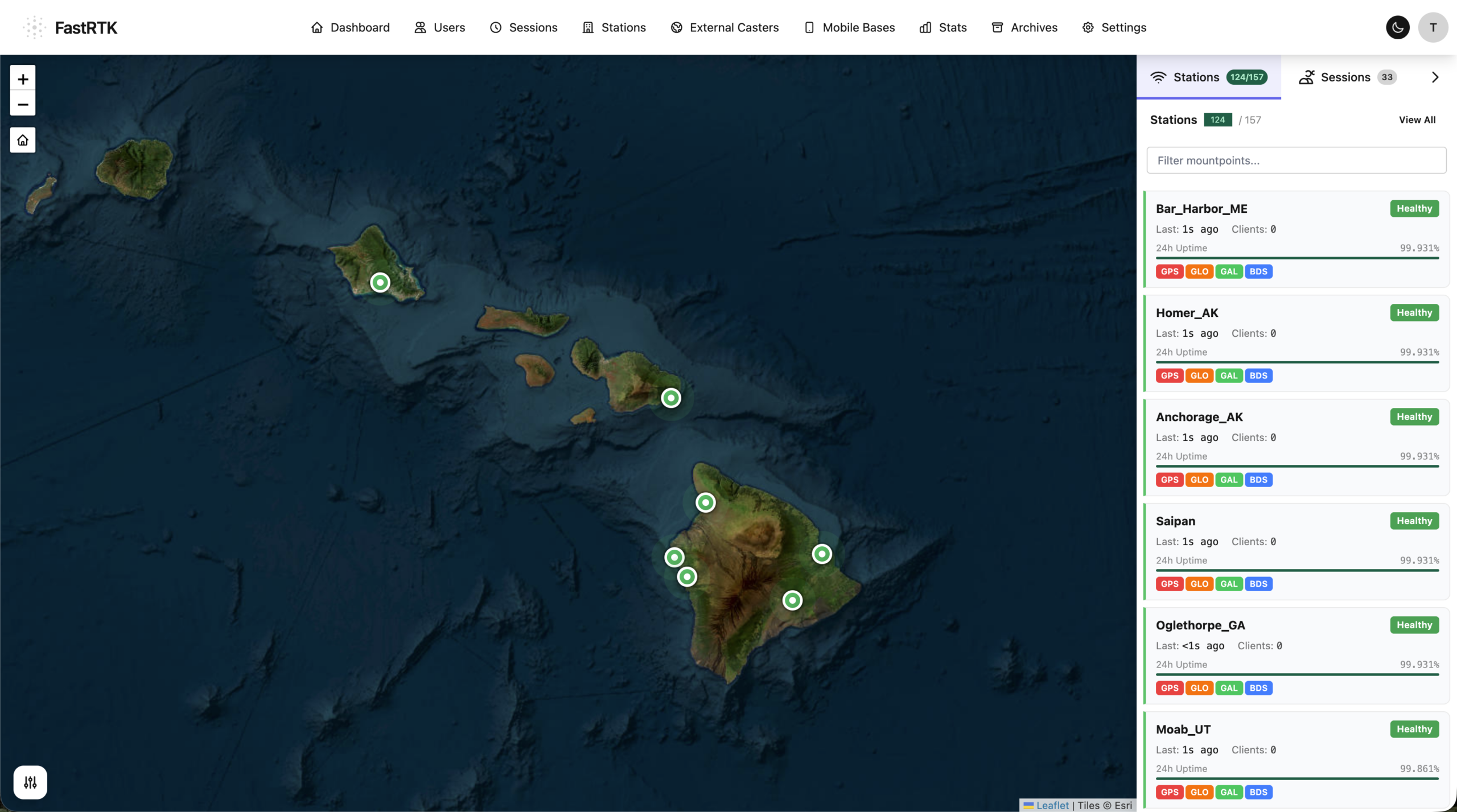Screen dimensions: 1457x812
Task: Select the Hilo-side east coast station marker
Action: click(822, 554)
